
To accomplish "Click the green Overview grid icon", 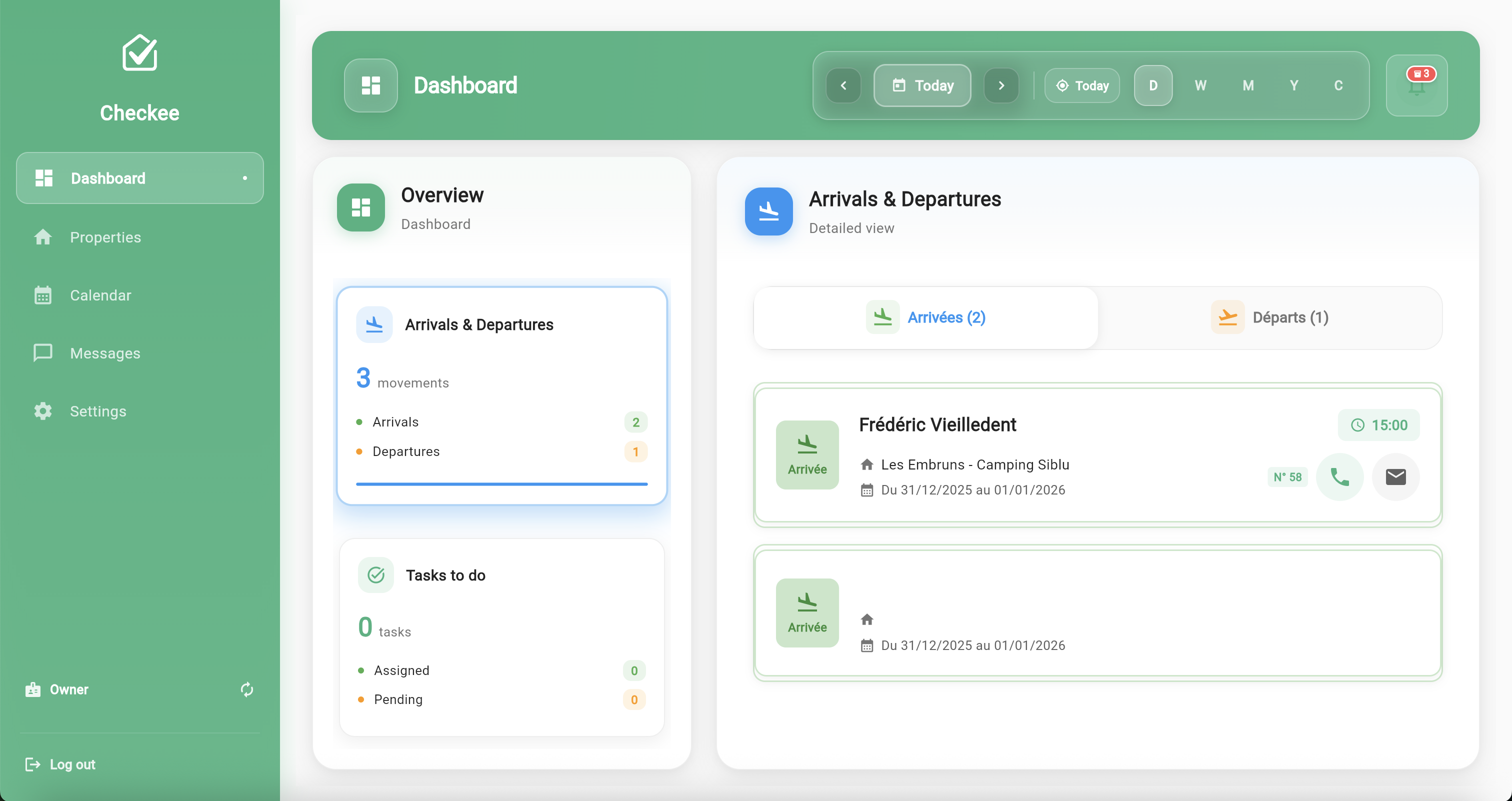I will pyautogui.click(x=361, y=207).
